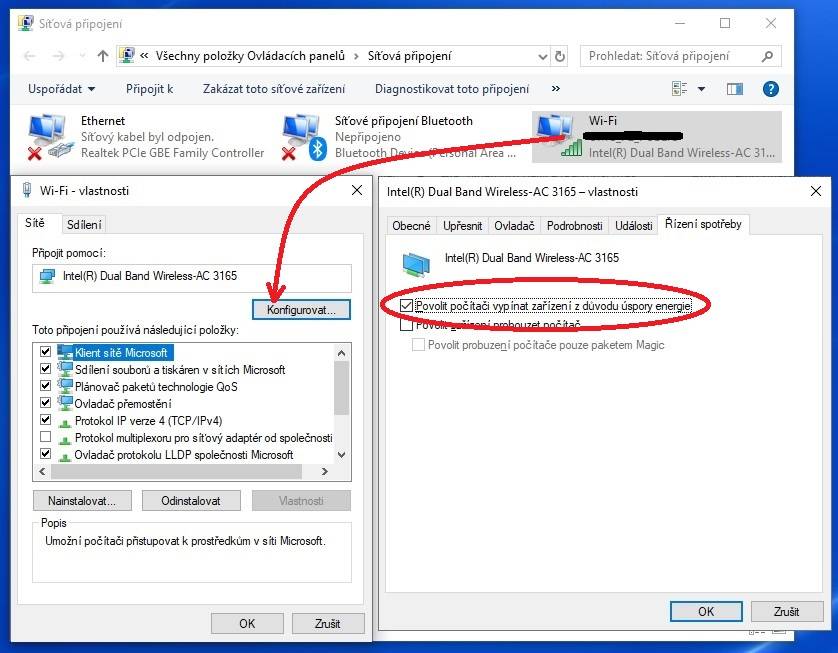Image resolution: width=838 pixels, height=653 pixels.
Task: Open the Obecné tab
Action: 411,226
